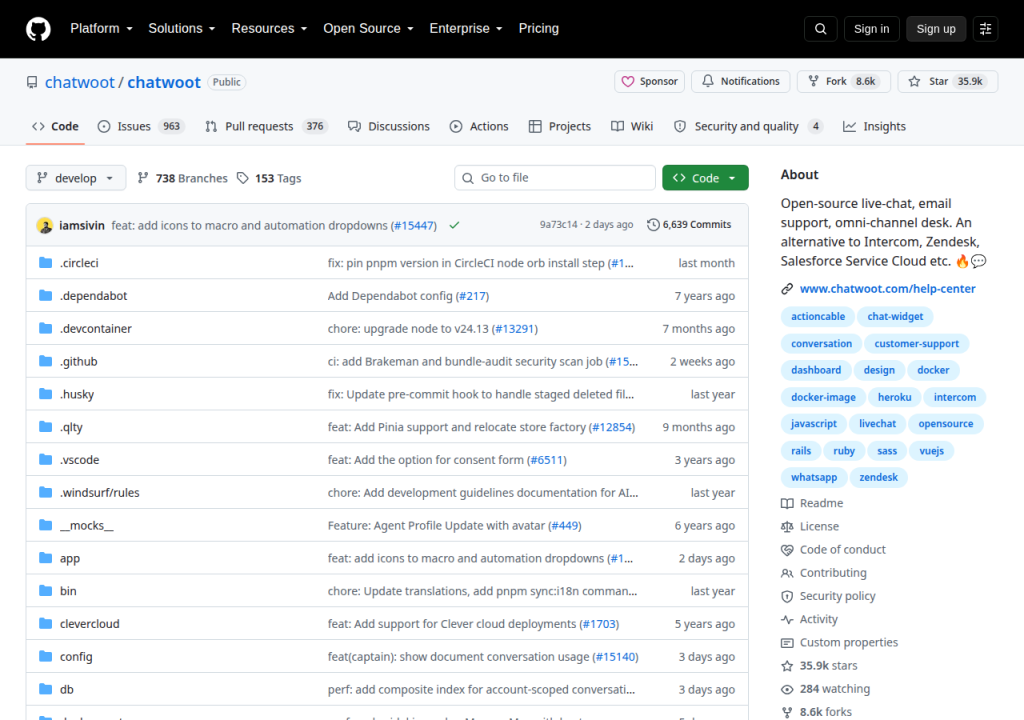Click the link icon beside website URL
The image size is (1024, 720).
787,289
